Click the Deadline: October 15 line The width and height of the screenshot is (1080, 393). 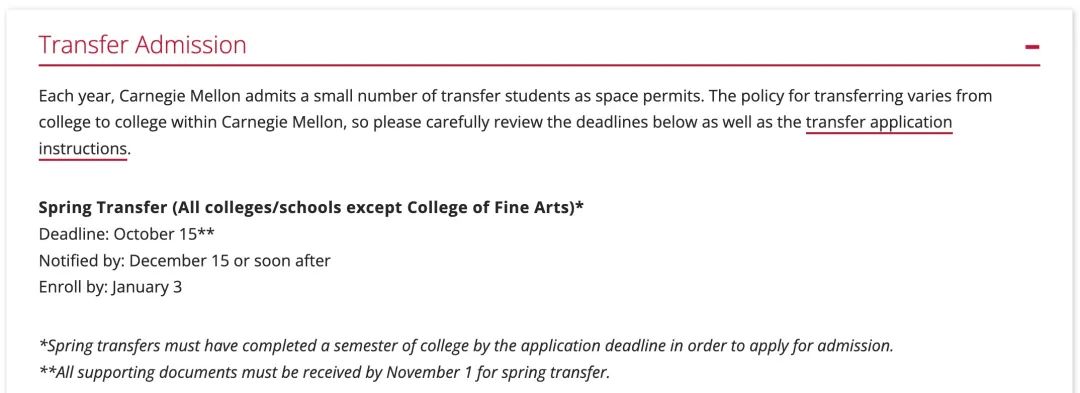pyautogui.click(x=127, y=235)
